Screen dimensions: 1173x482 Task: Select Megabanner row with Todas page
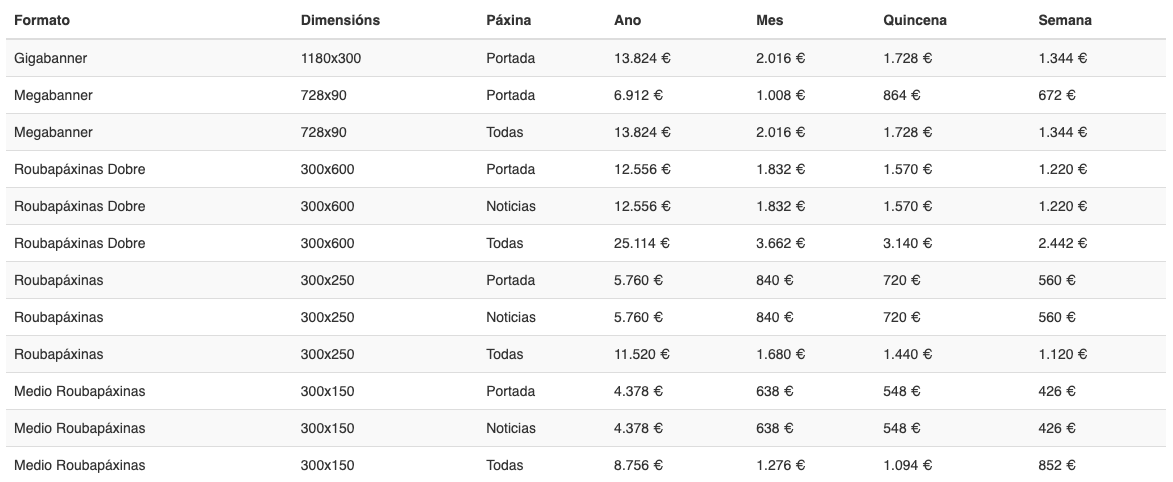click(586, 132)
